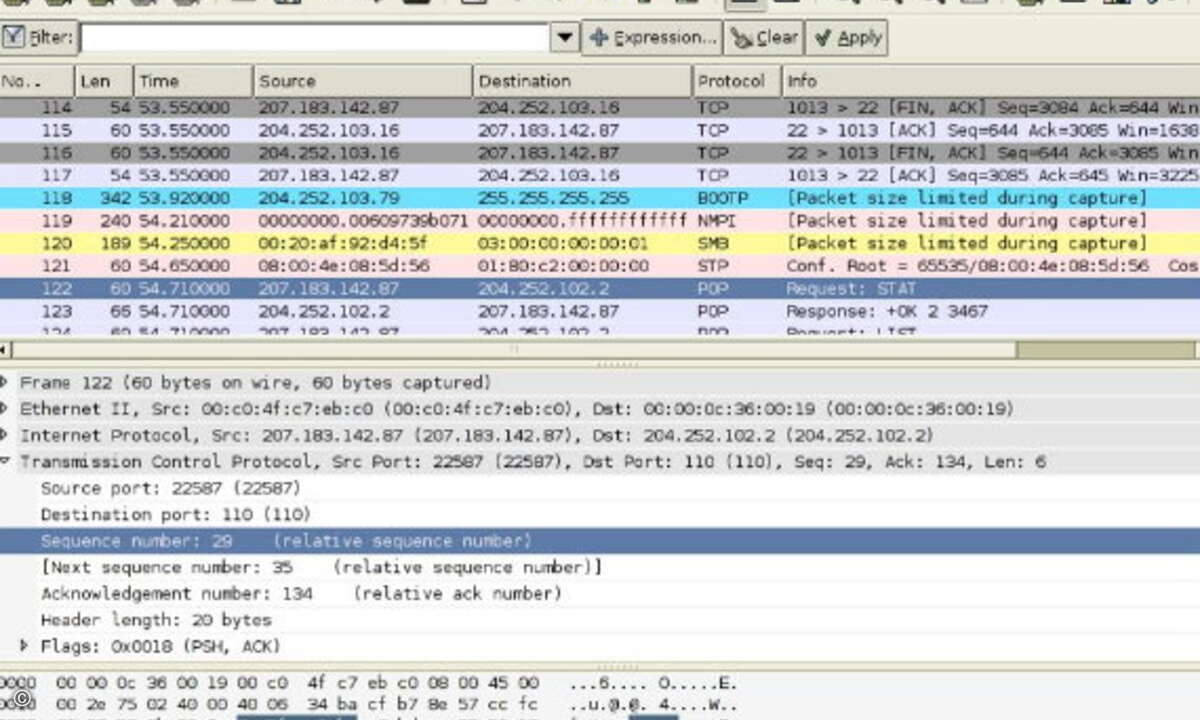Select packet 115 TCP ACK row
The width and height of the screenshot is (1200, 720).
[x=600, y=130]
